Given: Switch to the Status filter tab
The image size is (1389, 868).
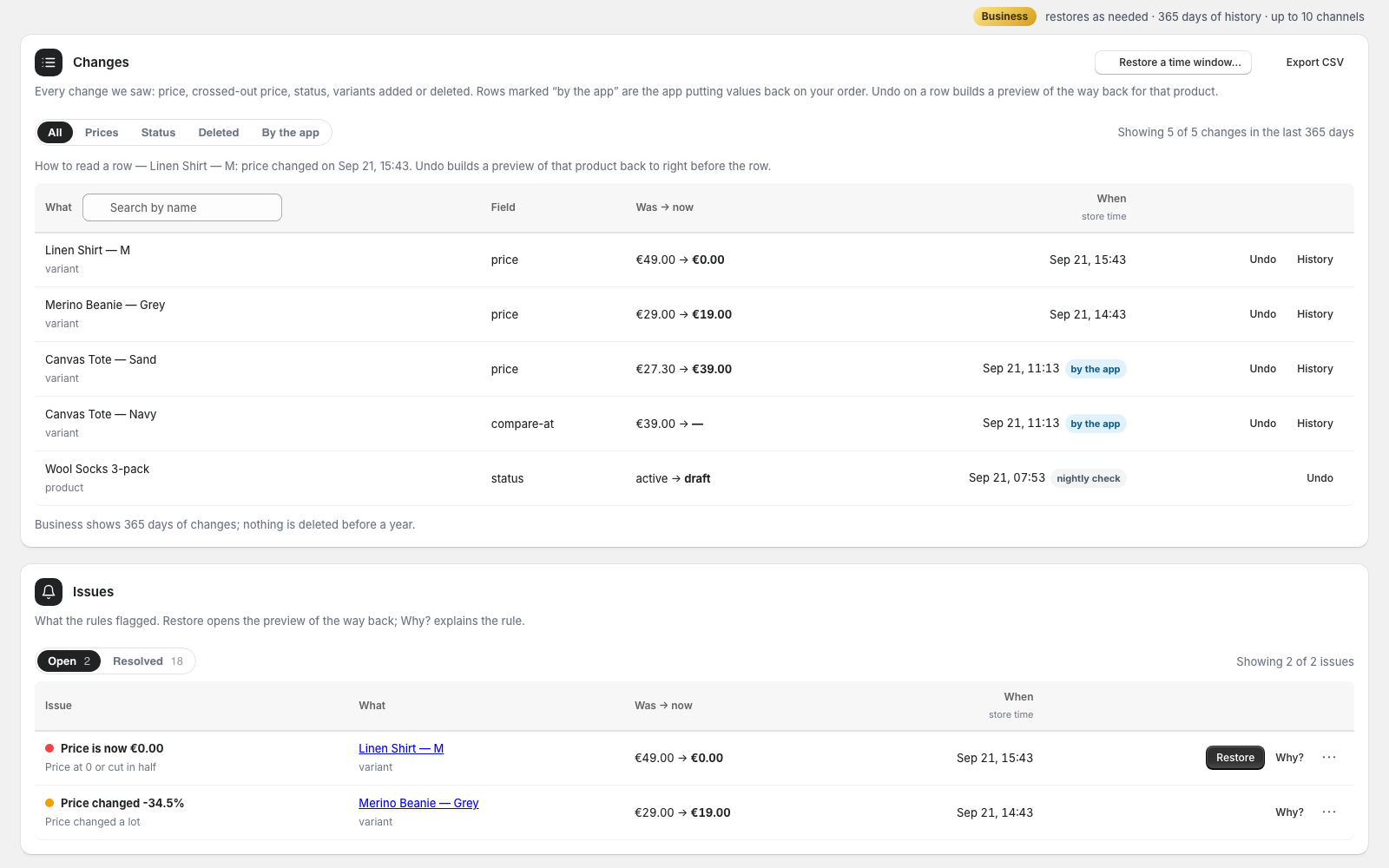Looking at the screenshot, I should coord(158,133).
